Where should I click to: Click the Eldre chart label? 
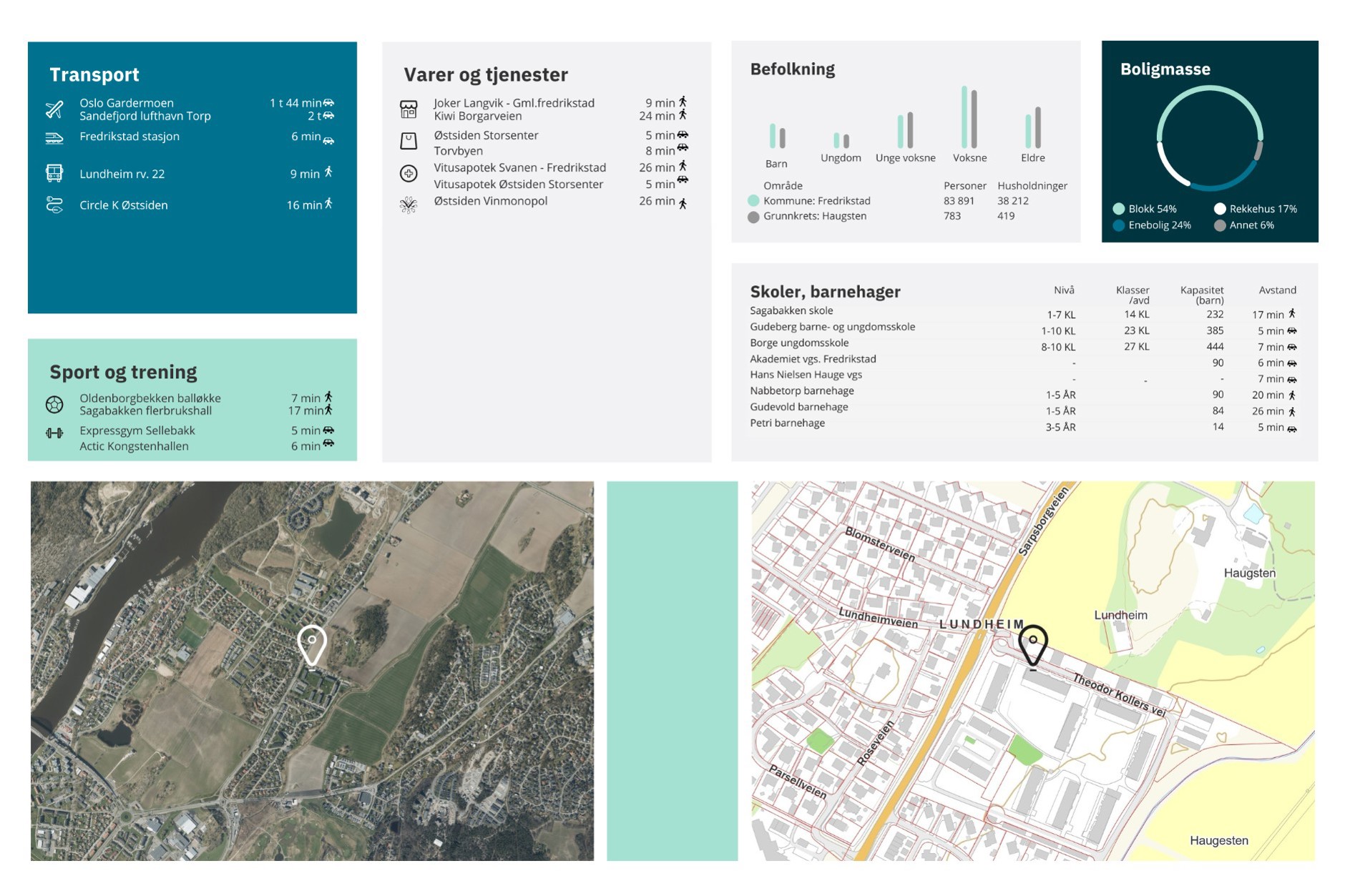point(1033,158)
